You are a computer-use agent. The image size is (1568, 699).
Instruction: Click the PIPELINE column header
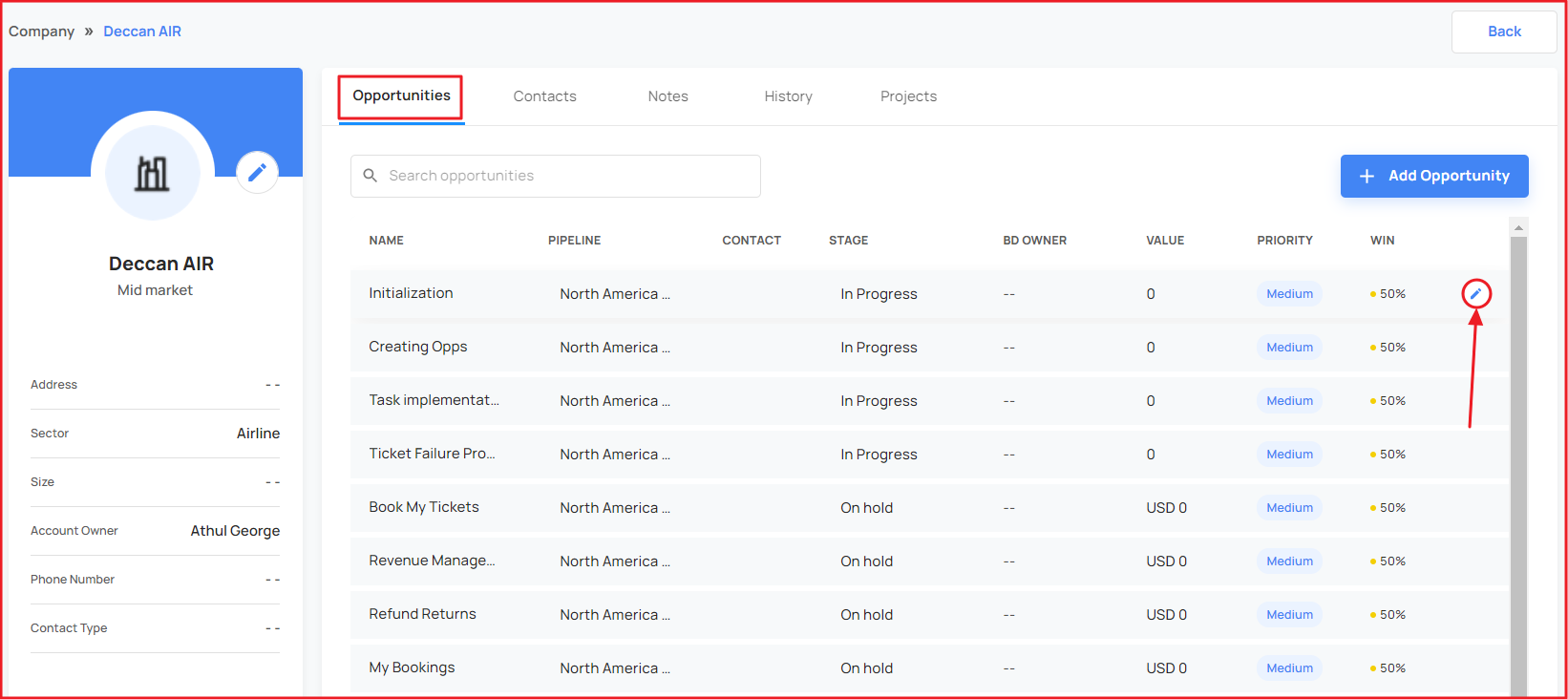tap(574, 241)
